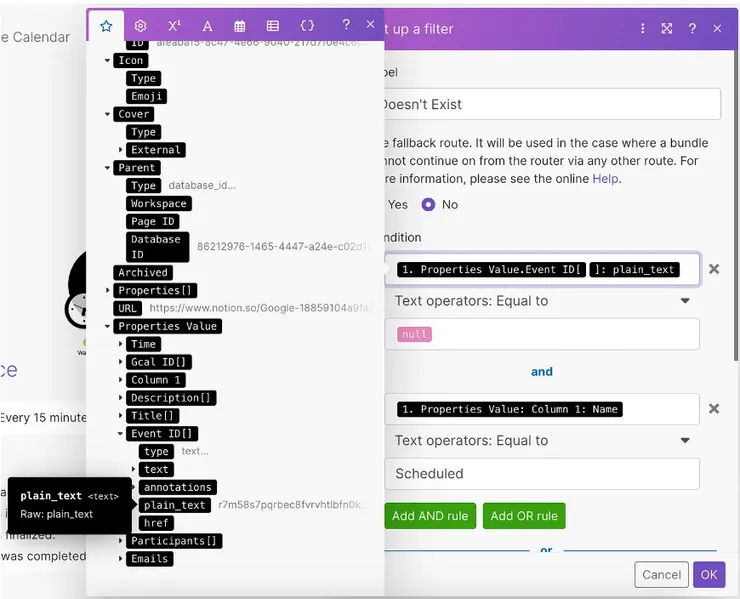740x599 pixels.
Task: Insert the Parent Type variable pill
Action: (143, 186)
